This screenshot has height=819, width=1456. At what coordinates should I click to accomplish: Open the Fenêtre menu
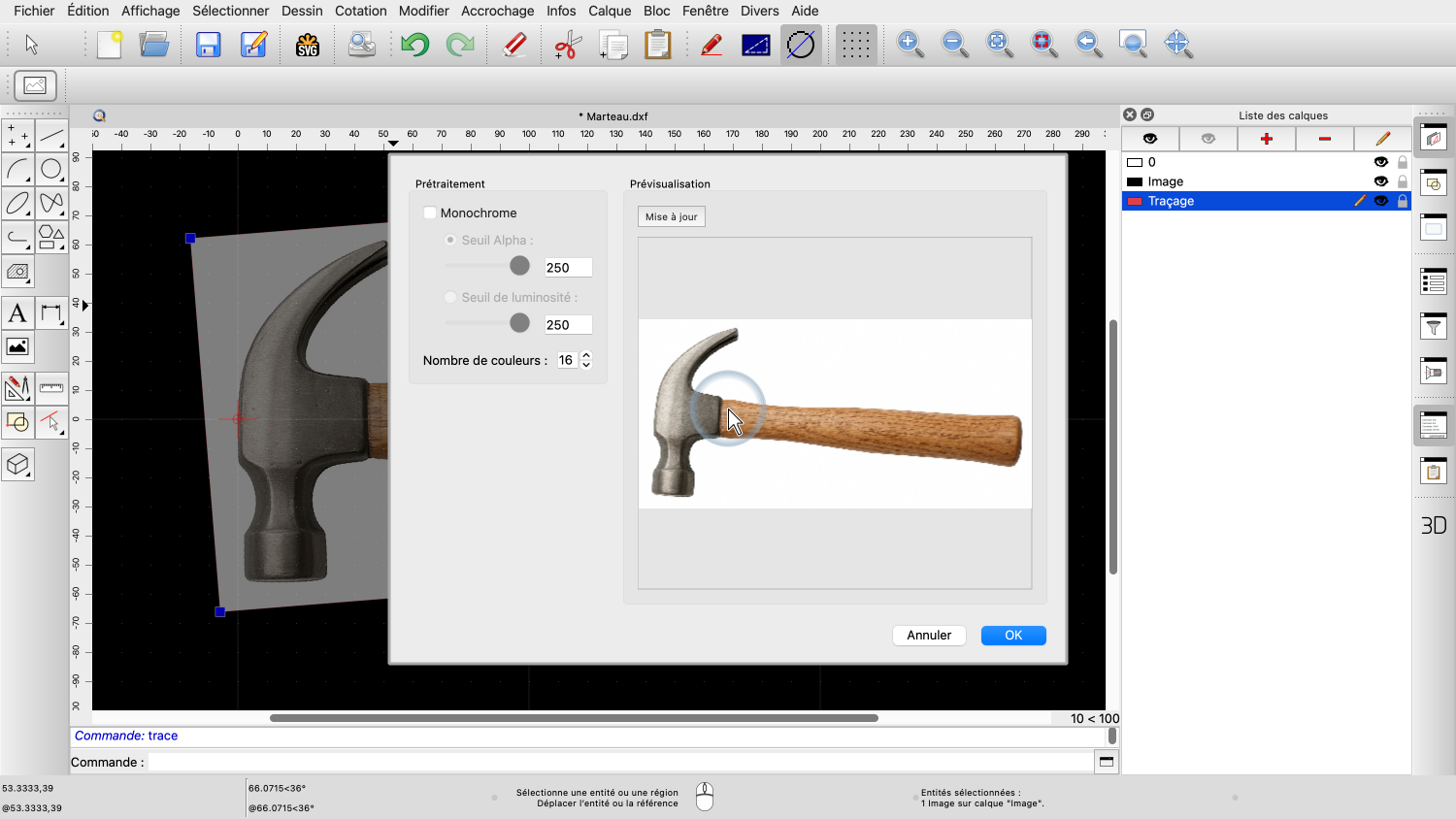[x=705, y=11]
